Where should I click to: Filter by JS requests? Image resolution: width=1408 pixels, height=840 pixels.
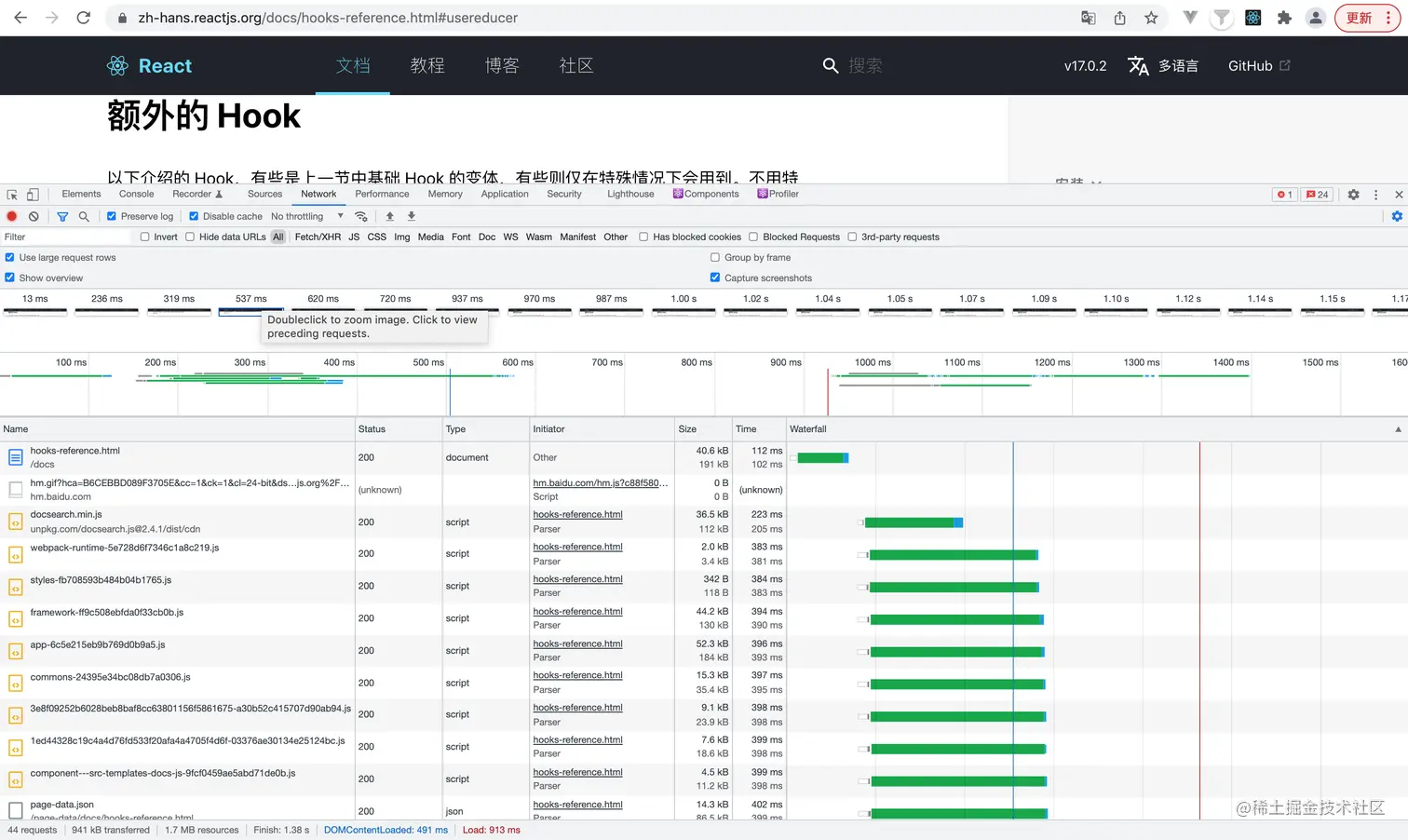coord(354,237)
